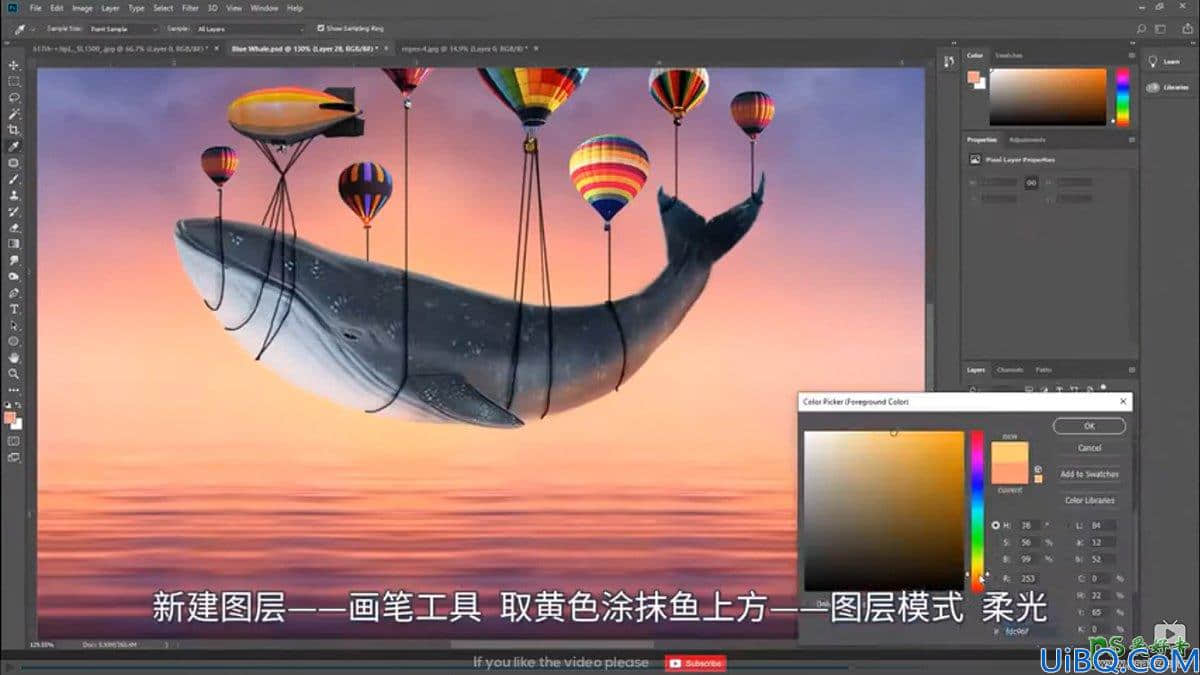Open the Window menu

point(264,8)
